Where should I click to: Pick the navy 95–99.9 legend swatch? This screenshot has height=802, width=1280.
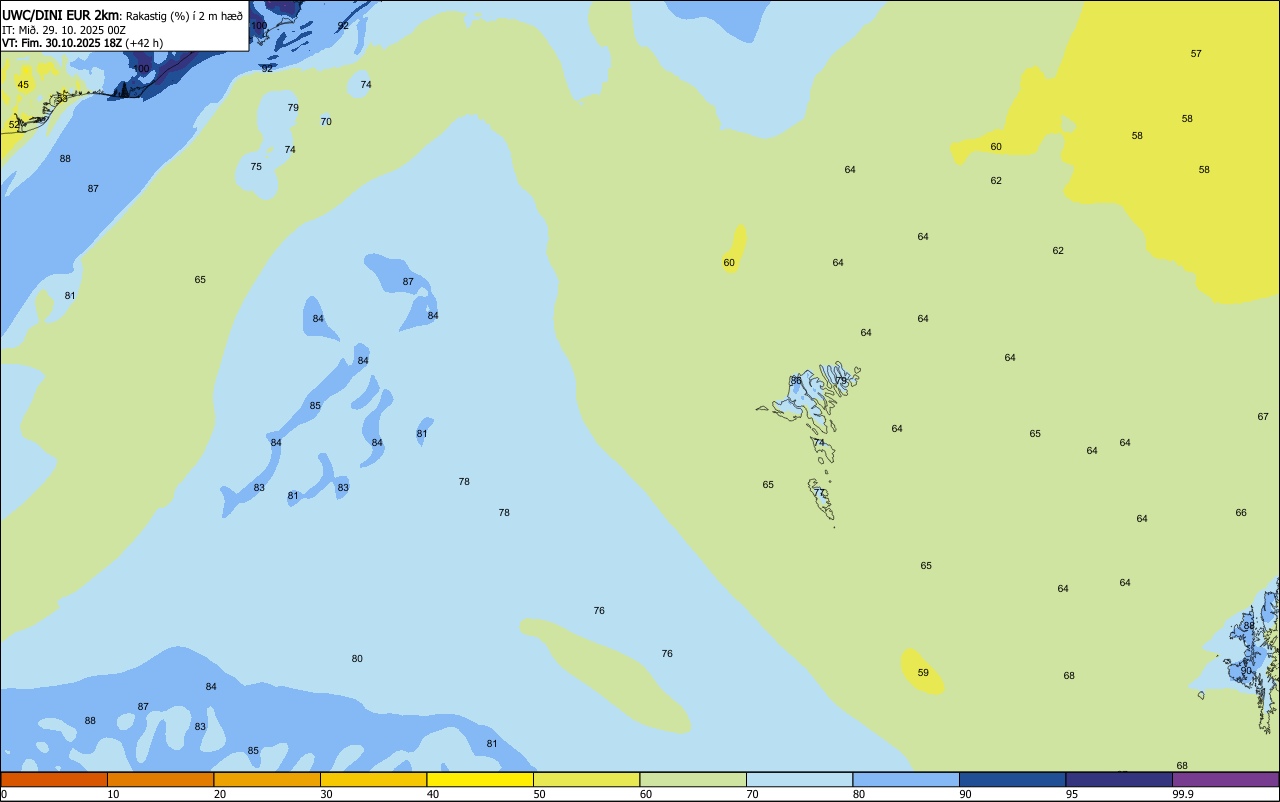(1119, 779)
